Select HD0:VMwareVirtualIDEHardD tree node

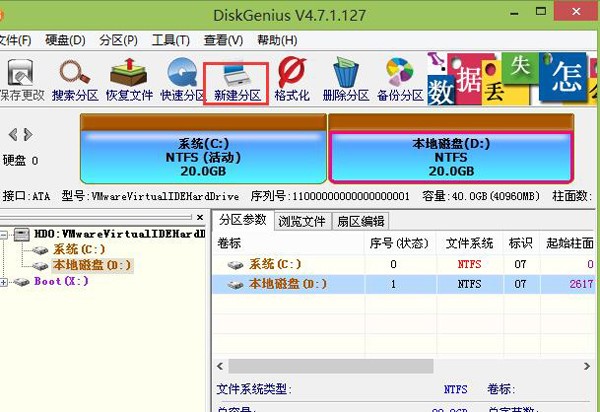coord(119,234)
